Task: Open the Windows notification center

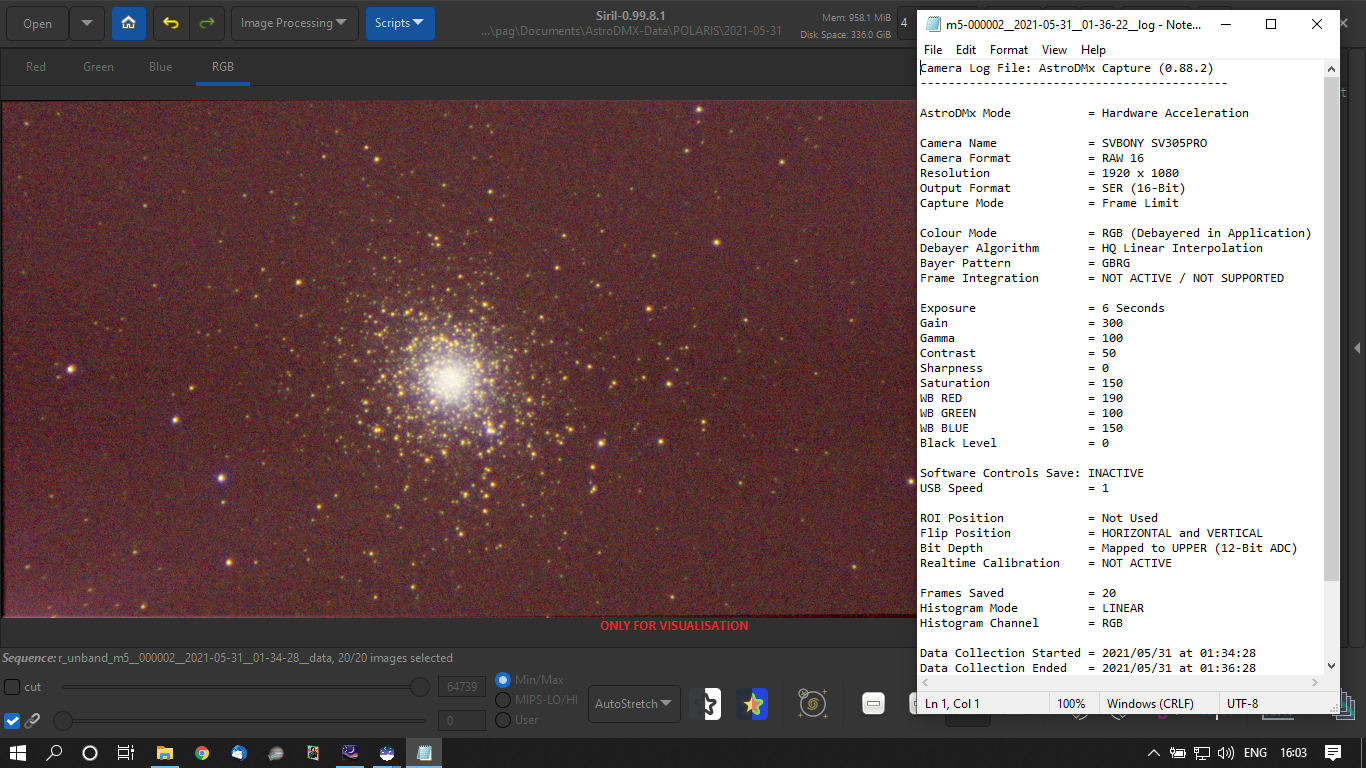Action: (x=1332, y=753)
